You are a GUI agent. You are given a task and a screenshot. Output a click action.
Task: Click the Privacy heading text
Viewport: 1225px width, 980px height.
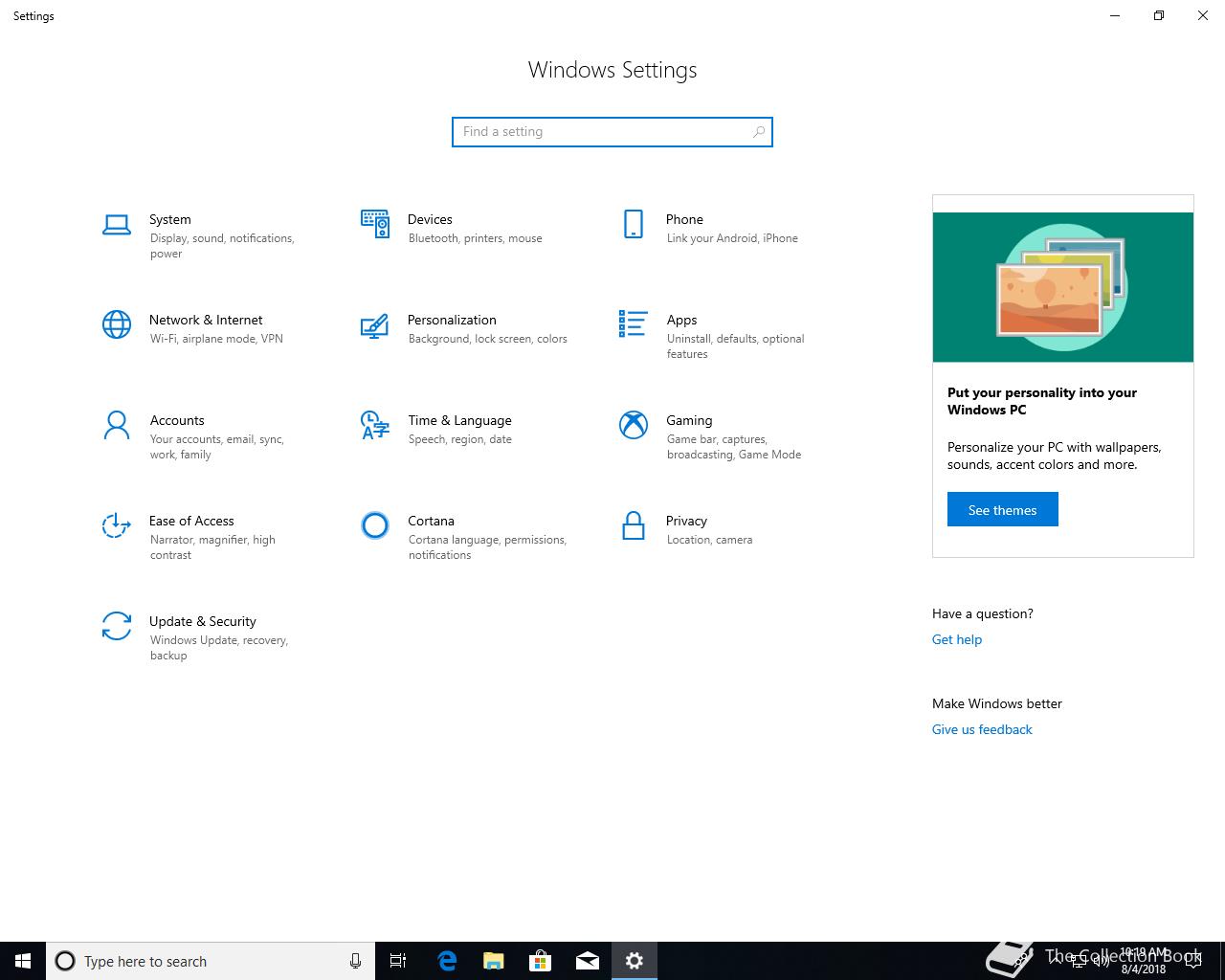tap(686, 521)
